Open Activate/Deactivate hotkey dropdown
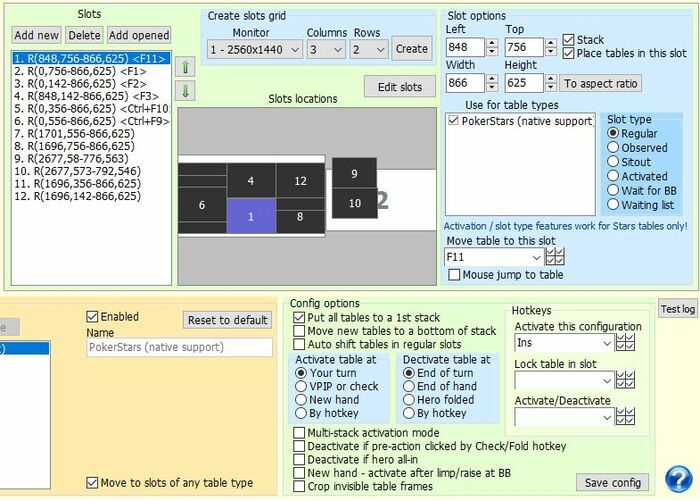Viewport: 700px width, 501px height. coord(564,417)
